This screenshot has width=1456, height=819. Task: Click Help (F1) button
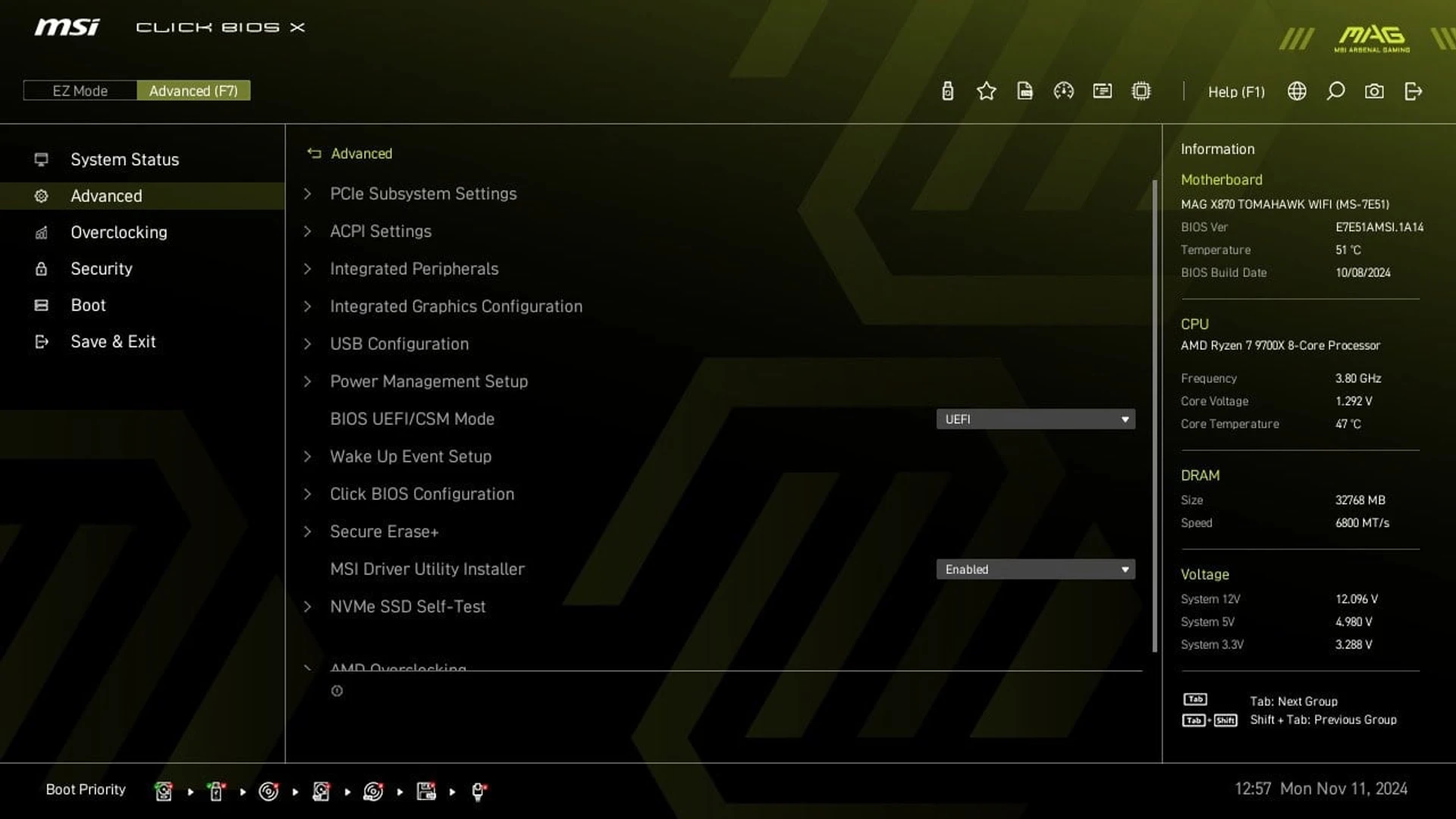coord(1236,92)
